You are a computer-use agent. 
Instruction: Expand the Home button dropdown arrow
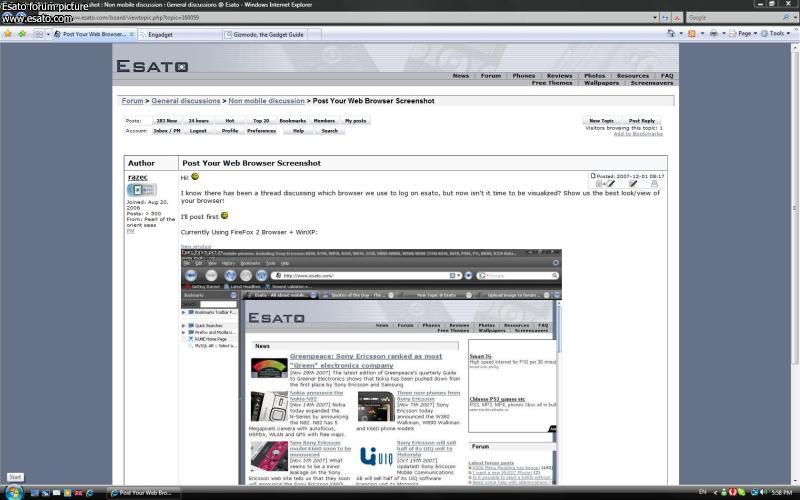point(681,34)
